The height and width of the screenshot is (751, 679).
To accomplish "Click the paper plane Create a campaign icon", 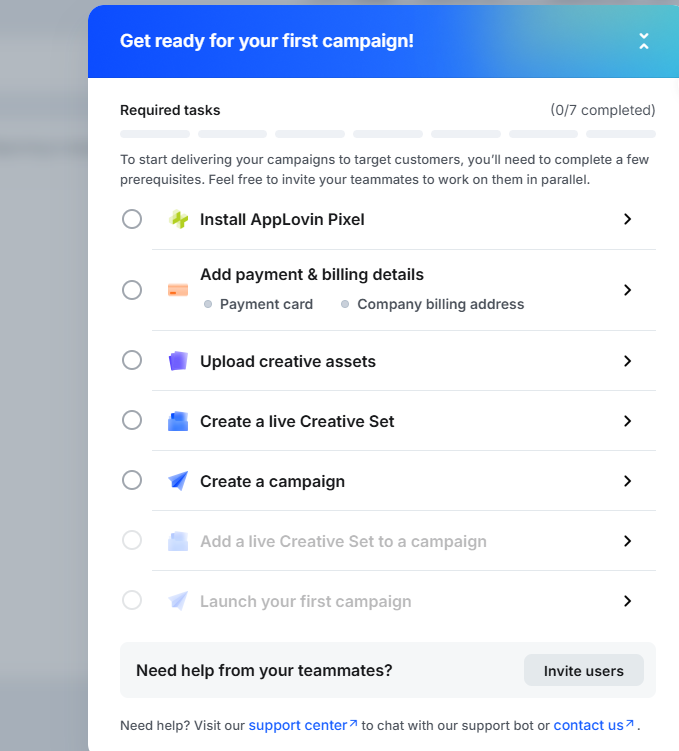I will (178, 481).
